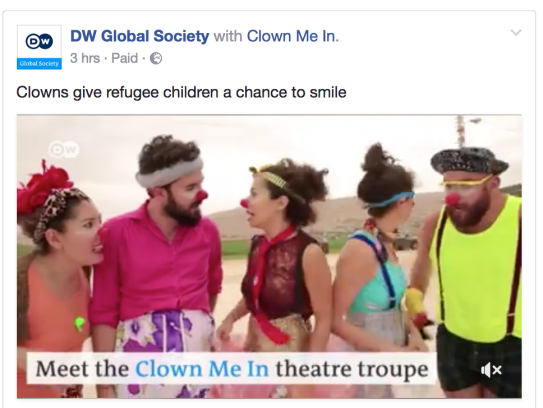The image size is (543, 408).
Task: Expand the post options chevron
Action: point(516,33)
